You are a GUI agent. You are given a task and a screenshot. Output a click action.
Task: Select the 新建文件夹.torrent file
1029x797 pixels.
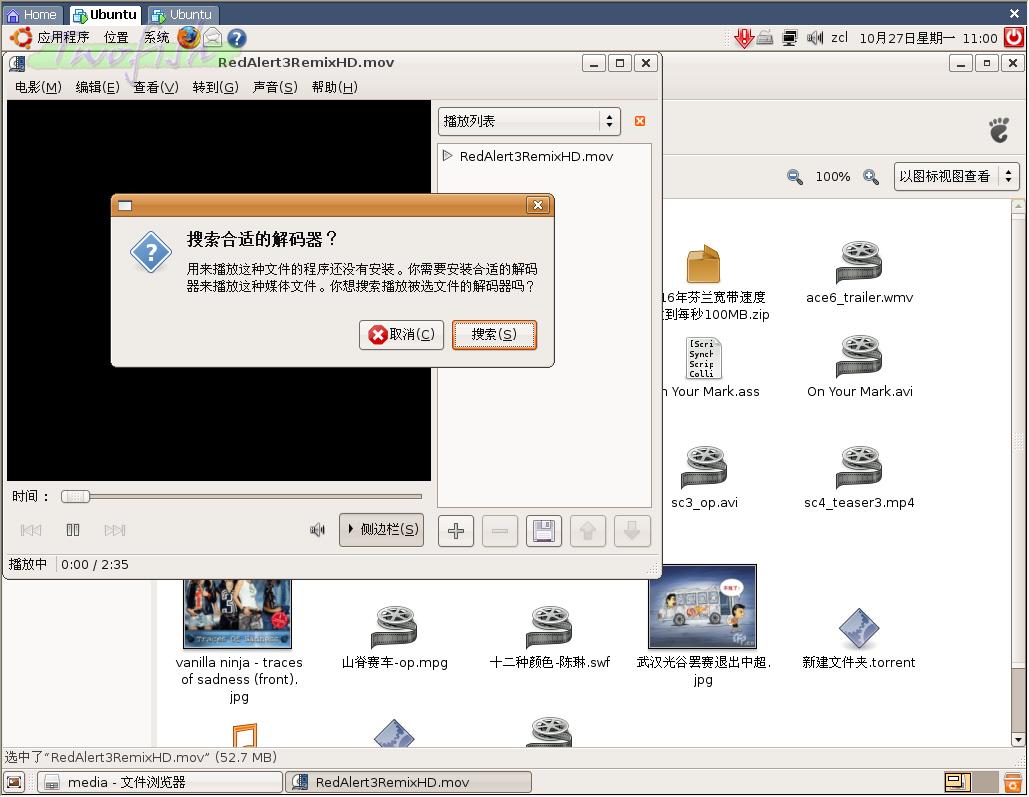click(x=859, y=638)
